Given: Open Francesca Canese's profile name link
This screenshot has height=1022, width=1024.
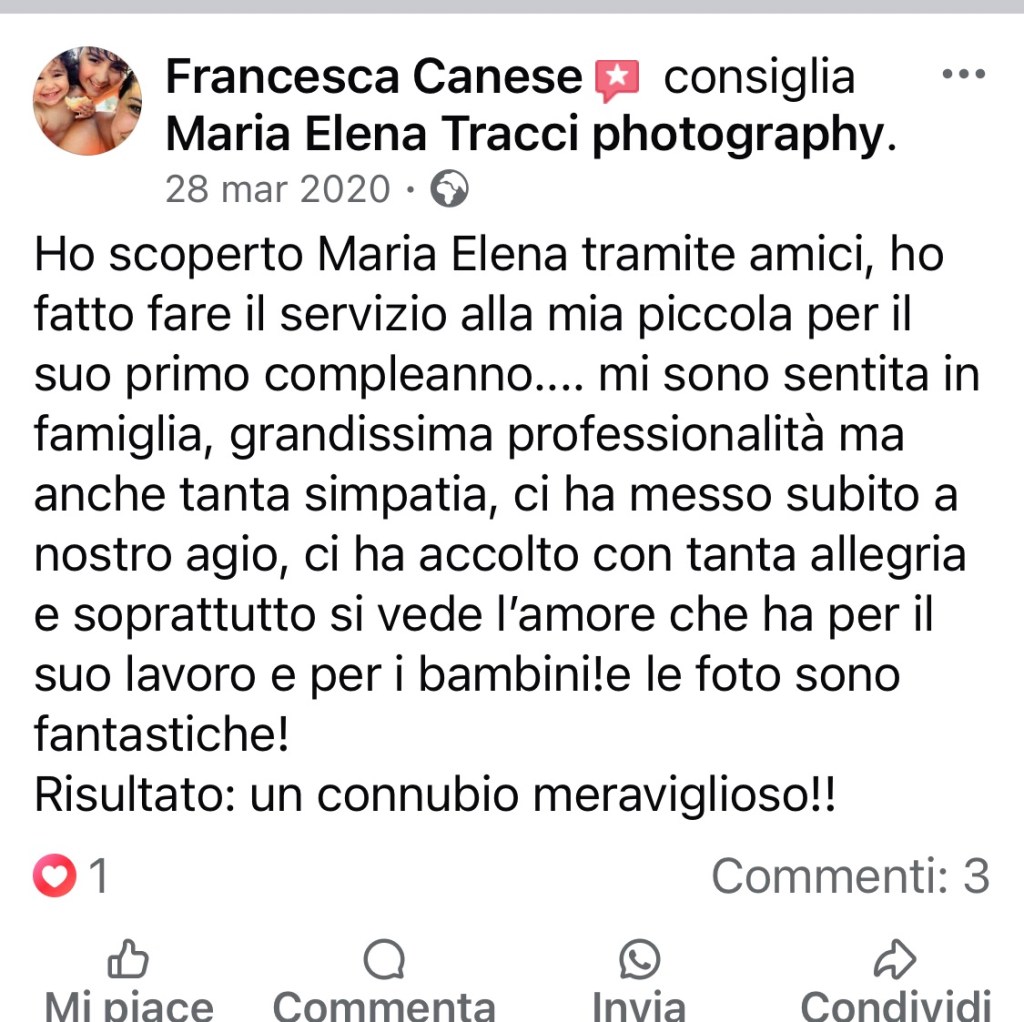Looking at the screenshot, I should click(x=374, y=76).
